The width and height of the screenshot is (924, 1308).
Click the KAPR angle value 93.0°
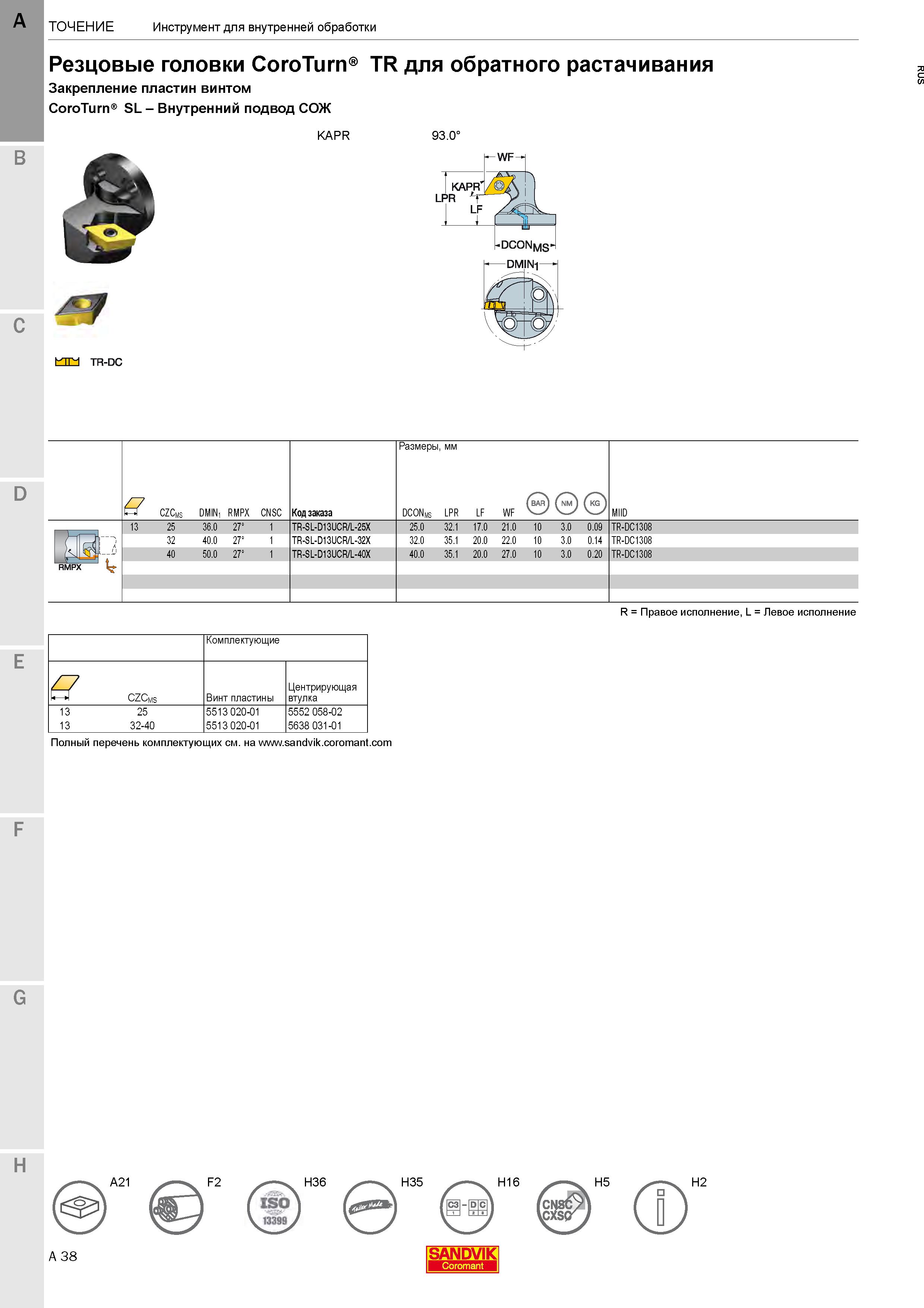[446, 136]
